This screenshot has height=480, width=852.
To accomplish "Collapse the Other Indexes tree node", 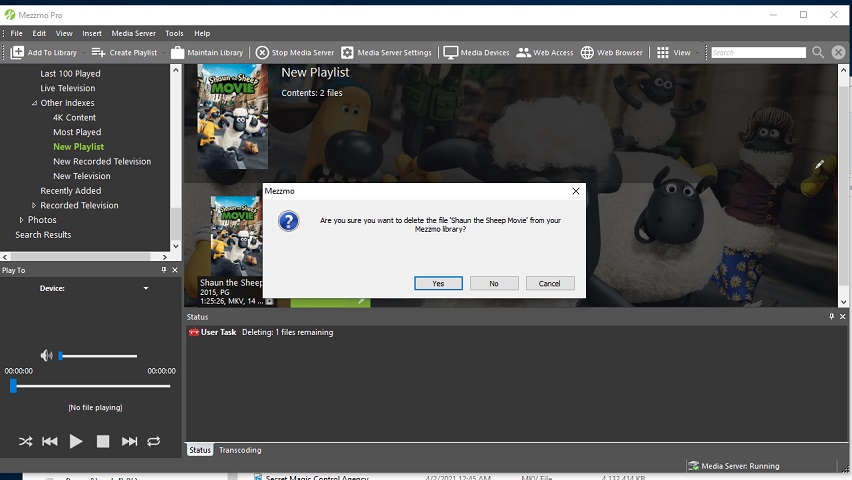I will click(x=34, y=103).
